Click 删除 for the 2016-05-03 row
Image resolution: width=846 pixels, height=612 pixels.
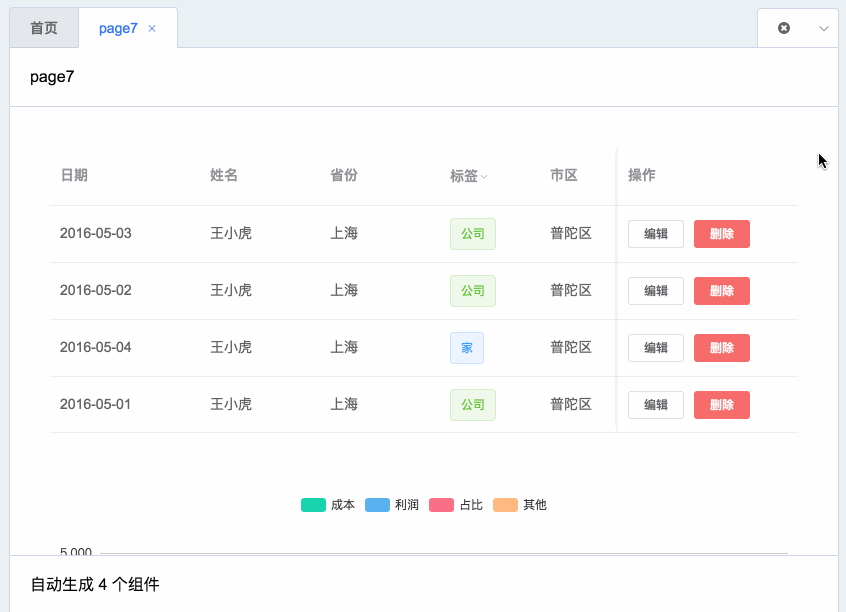pos(721,234)
